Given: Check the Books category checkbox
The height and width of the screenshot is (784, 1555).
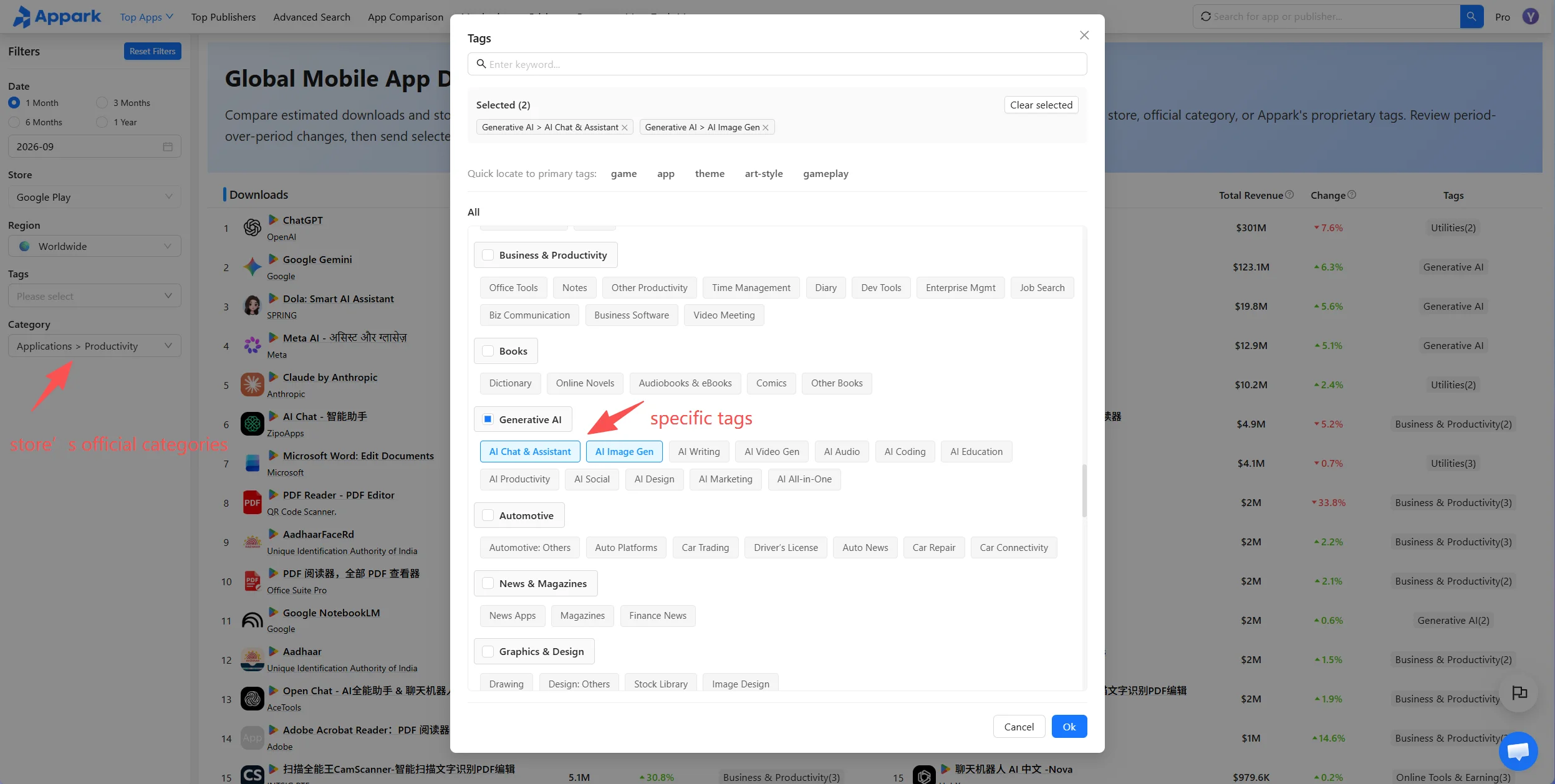Looking at the screenshot, I should 488,351.
